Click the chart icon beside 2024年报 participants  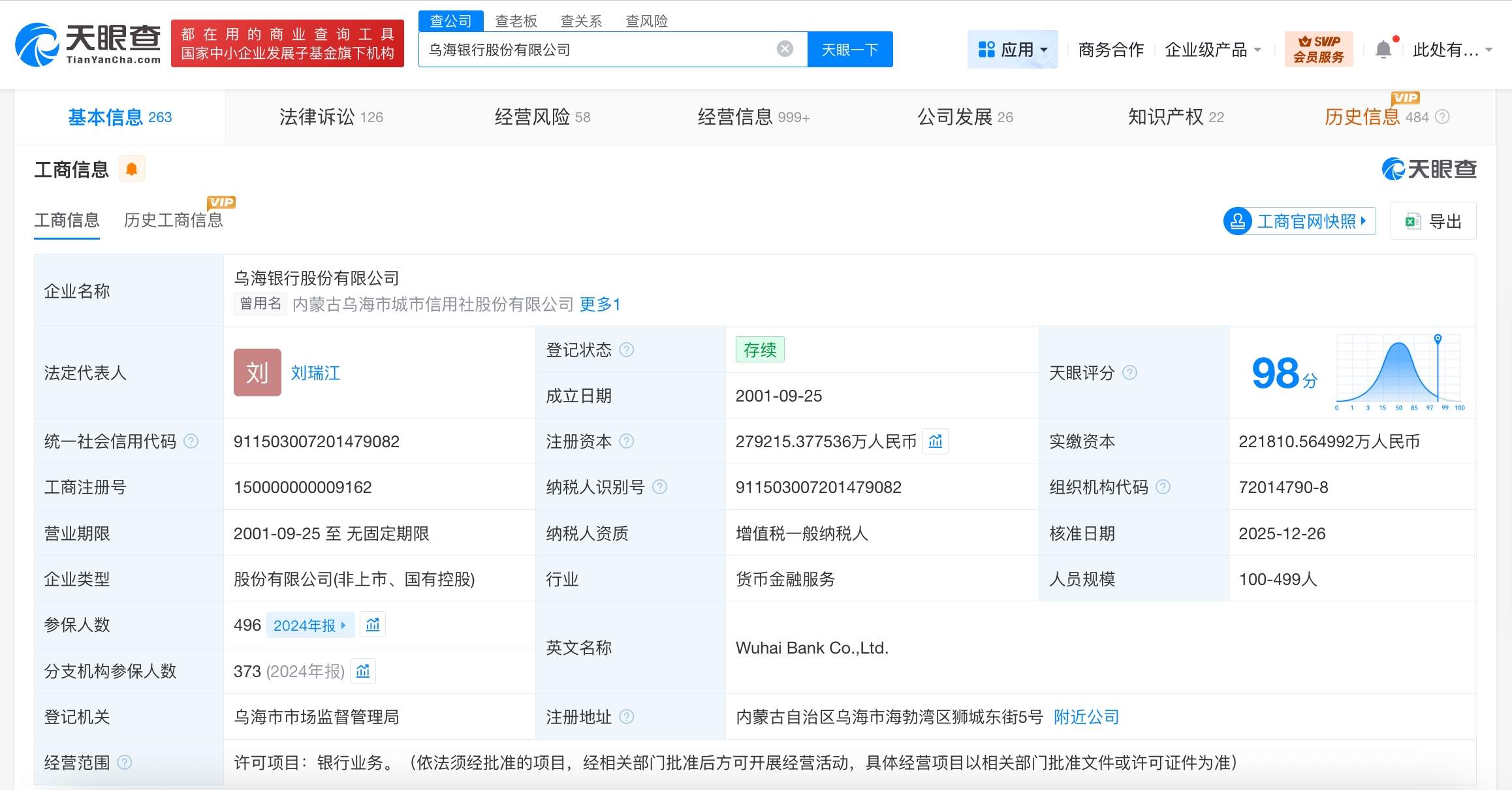(373, 625)
